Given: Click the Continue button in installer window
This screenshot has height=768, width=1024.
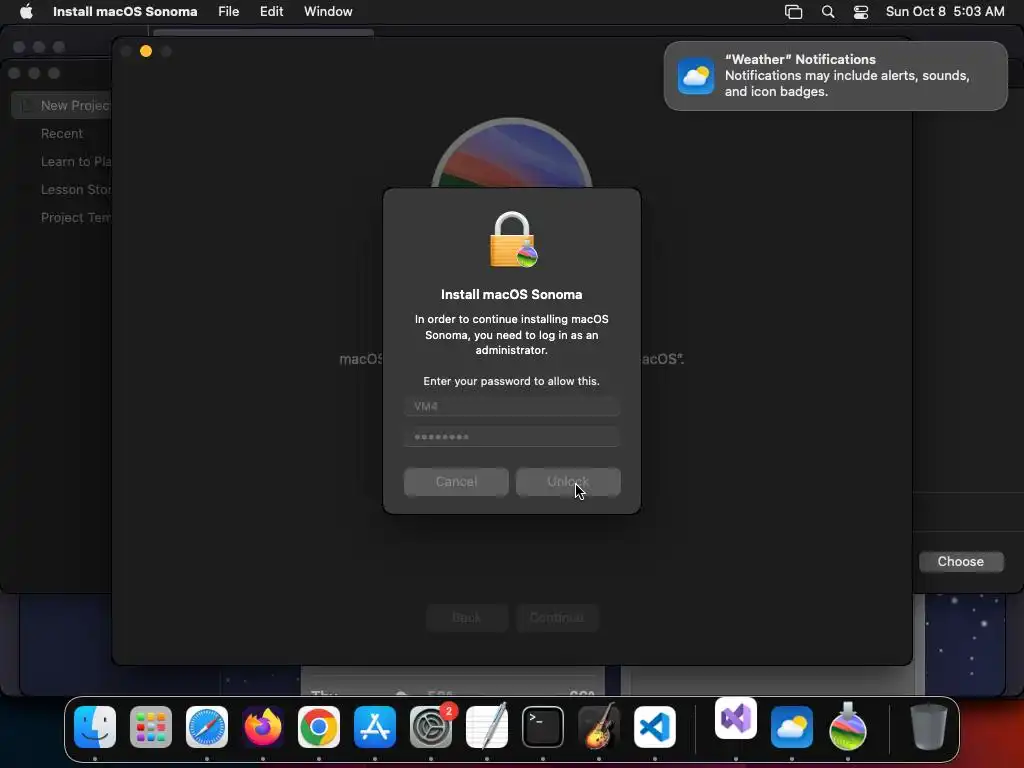Looking at the screenshot, I should (557, 618).
